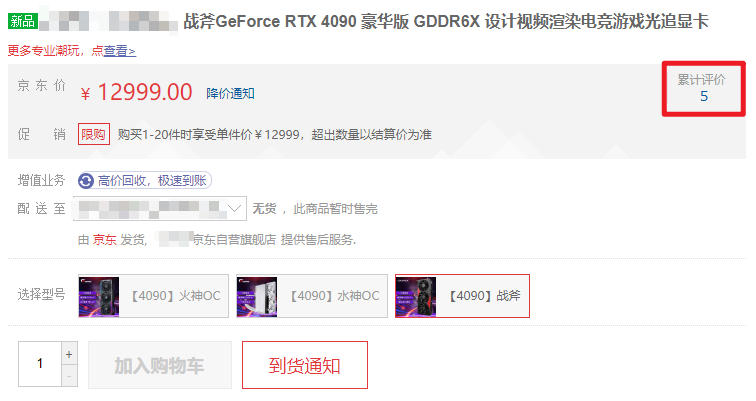Open the 降价通知 price-drop alert link
This screenshot has width=756, height=401.
(x=230, y=94)
